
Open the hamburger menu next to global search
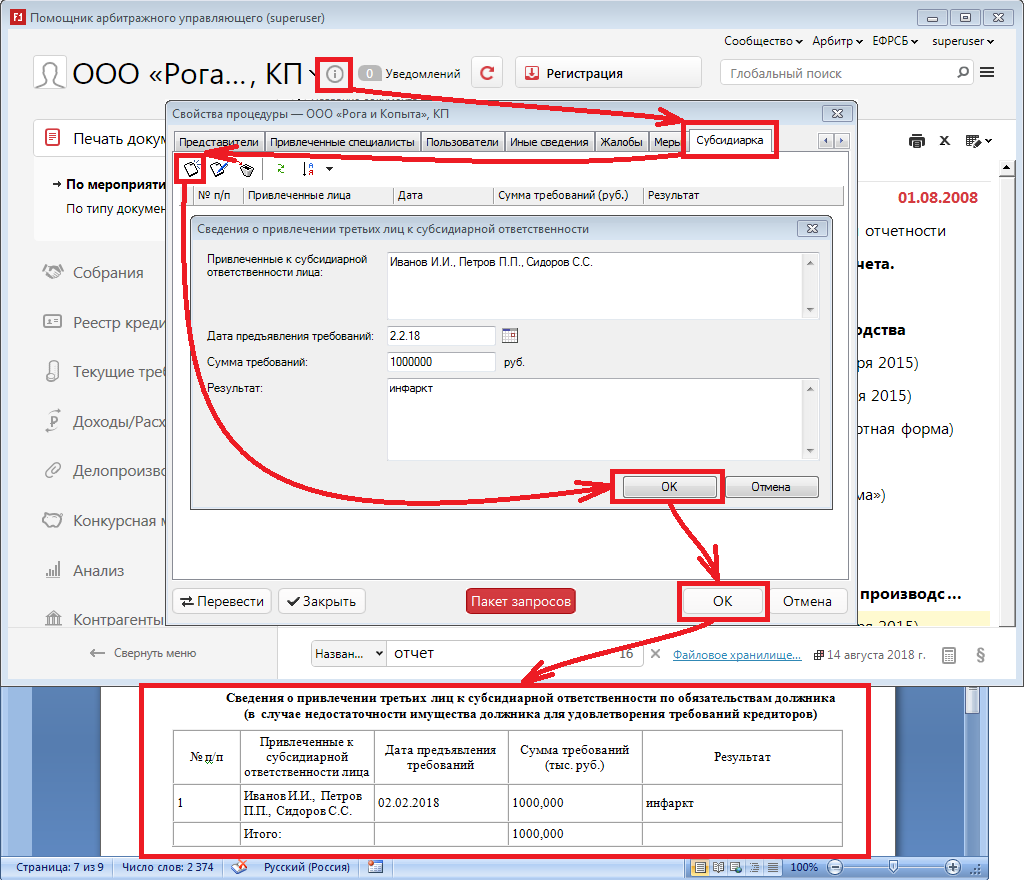tap(987, 73)
